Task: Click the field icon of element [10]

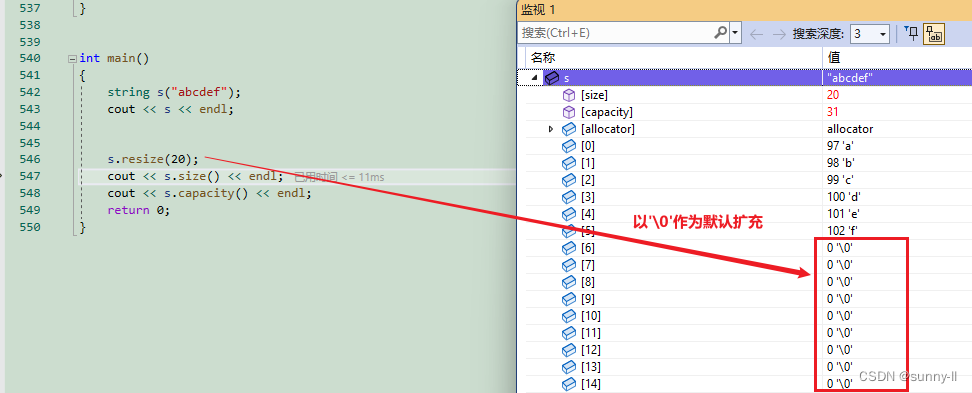Action: tap(568, 316)
